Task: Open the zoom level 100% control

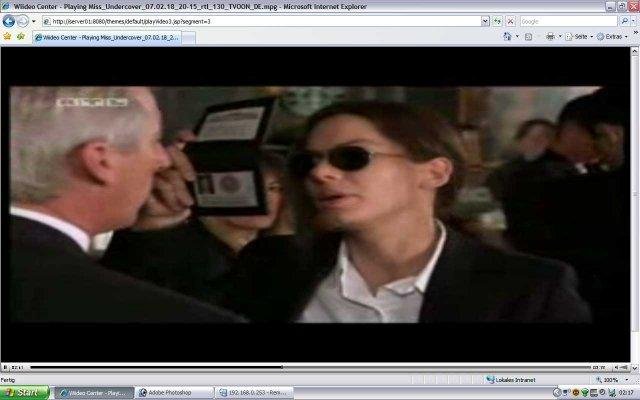Action: 612,380
